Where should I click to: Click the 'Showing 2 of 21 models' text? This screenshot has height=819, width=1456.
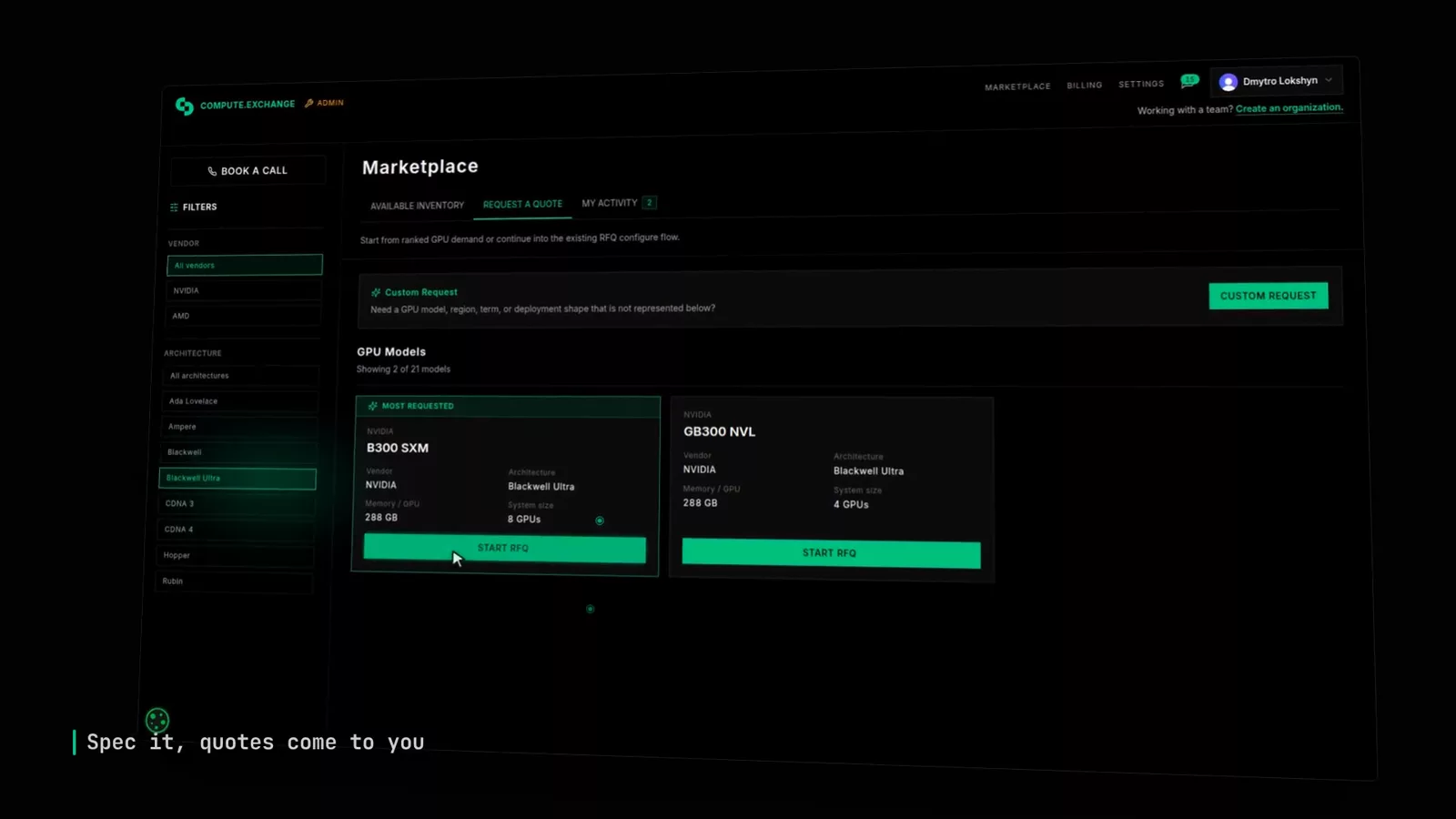point(403,369)
